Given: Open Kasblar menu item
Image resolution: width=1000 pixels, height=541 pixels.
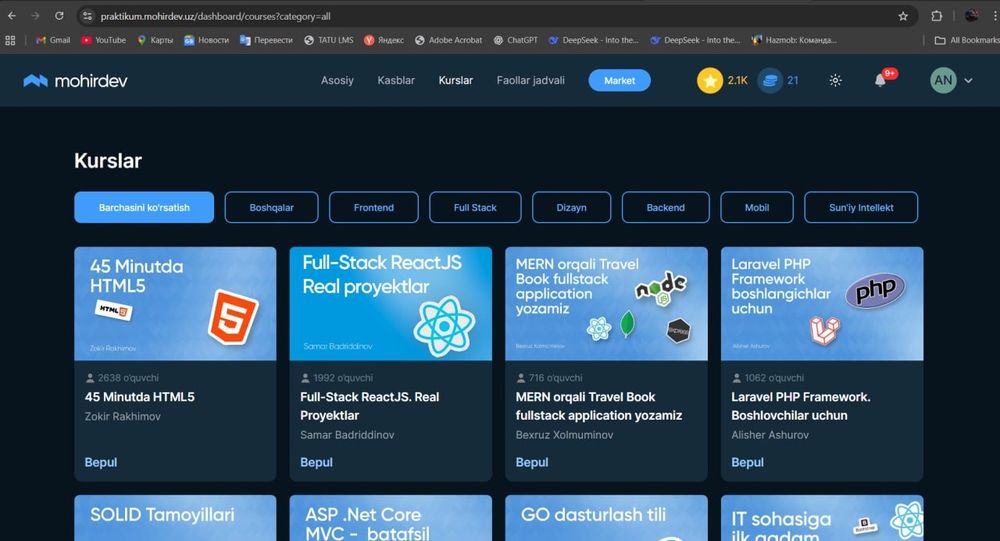Looking at the screenshot, I should pyautogui.click(x=395, y=80).
